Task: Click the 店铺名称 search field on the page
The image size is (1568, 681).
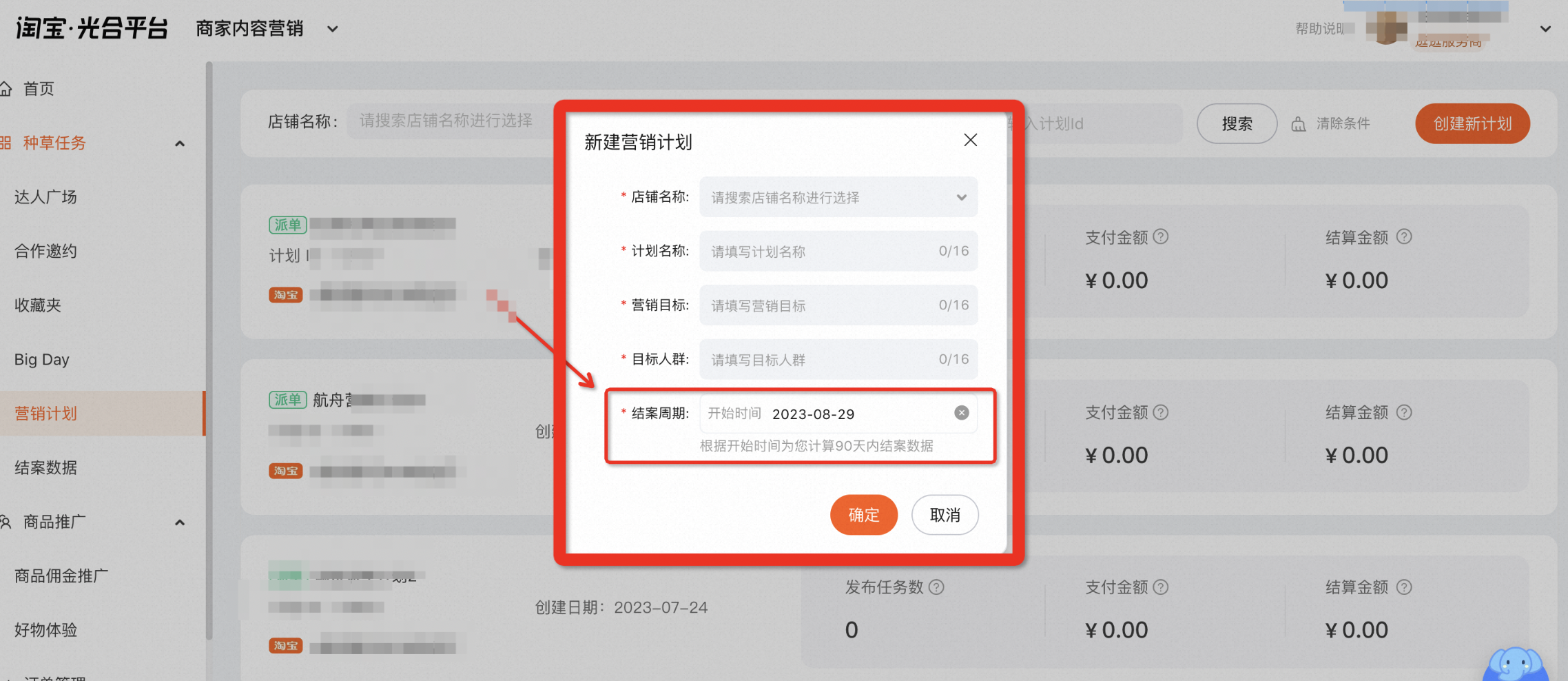Action: coord(451,121)
